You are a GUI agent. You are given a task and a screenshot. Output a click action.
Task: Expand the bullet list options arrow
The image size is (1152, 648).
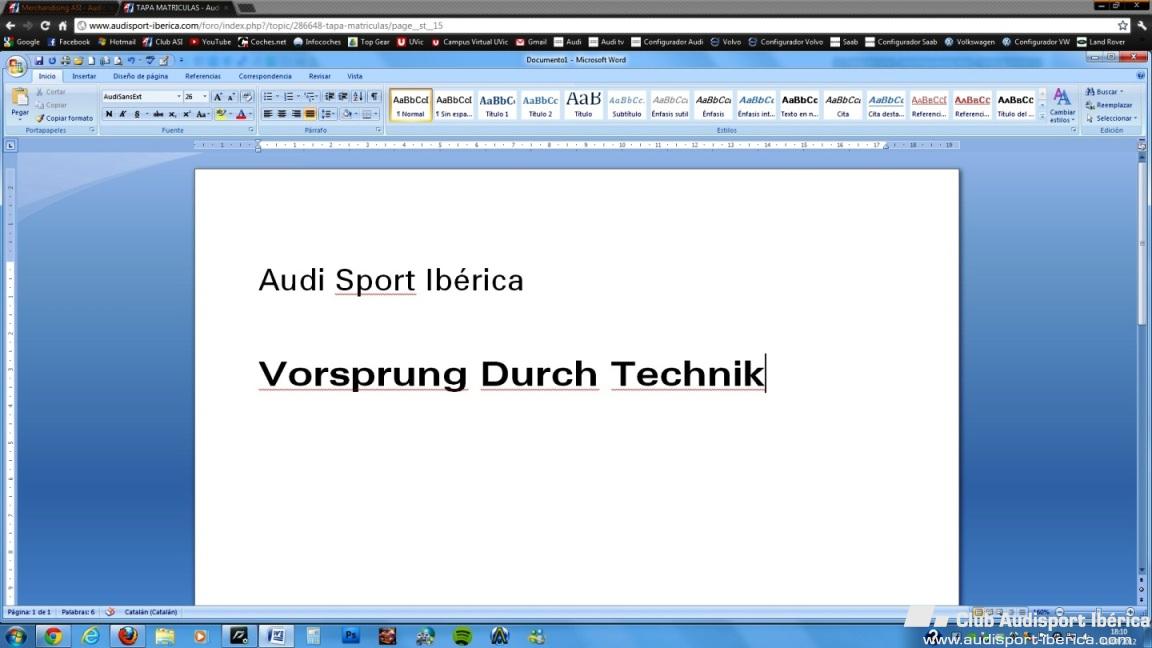[x=278, y=96]
